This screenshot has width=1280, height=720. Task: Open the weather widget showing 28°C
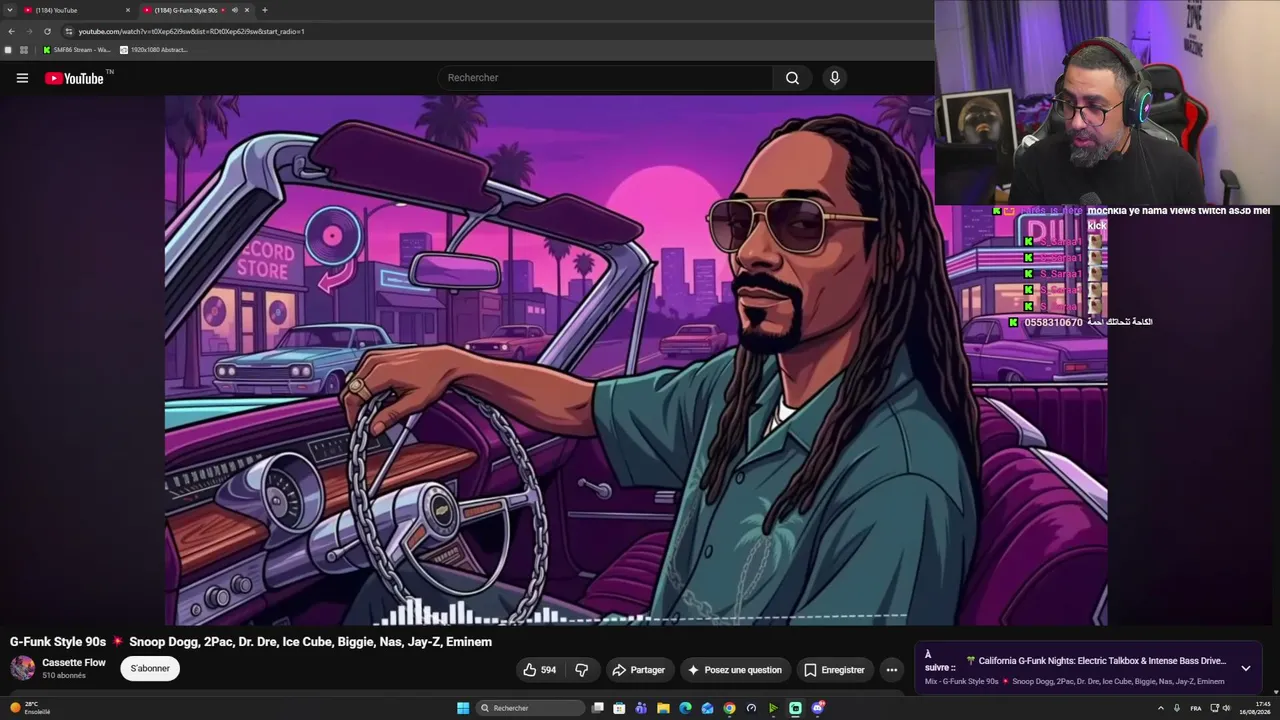click(x=30, y=708)
